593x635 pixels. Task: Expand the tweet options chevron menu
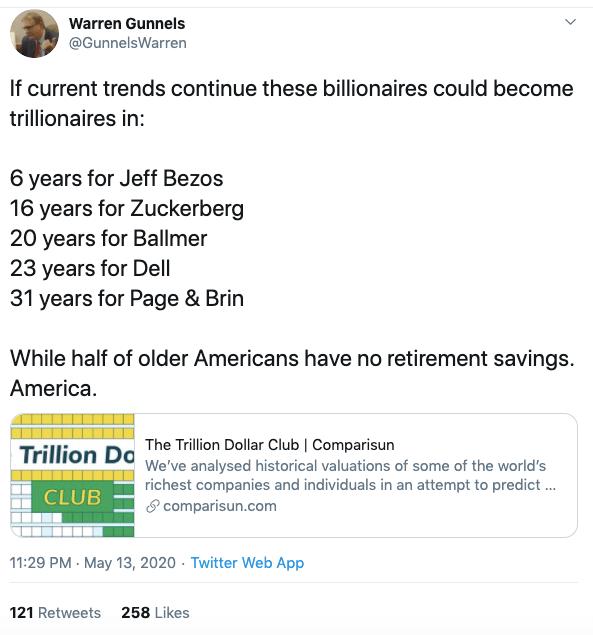click(570, 21)
